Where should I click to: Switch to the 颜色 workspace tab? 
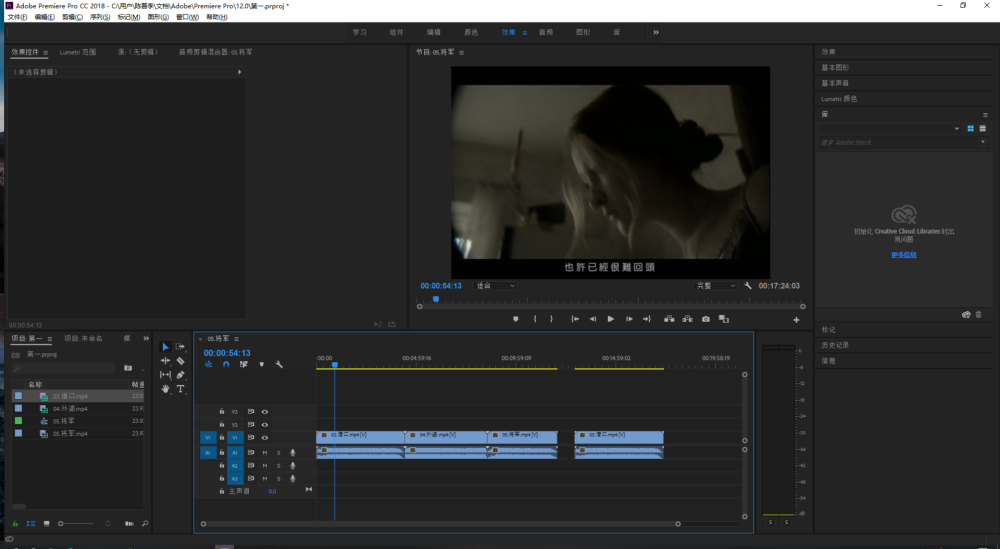tap(469, 32)
